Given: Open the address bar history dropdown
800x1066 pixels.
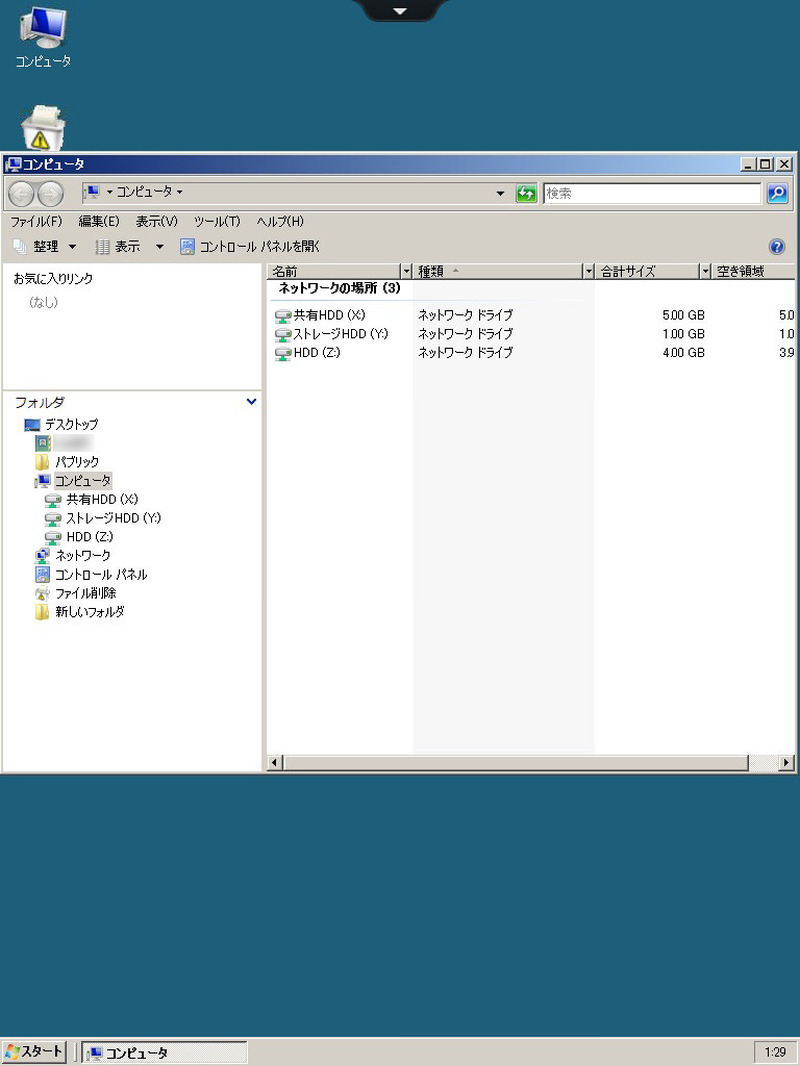Looking at the screenshot, I should (500, 193).
